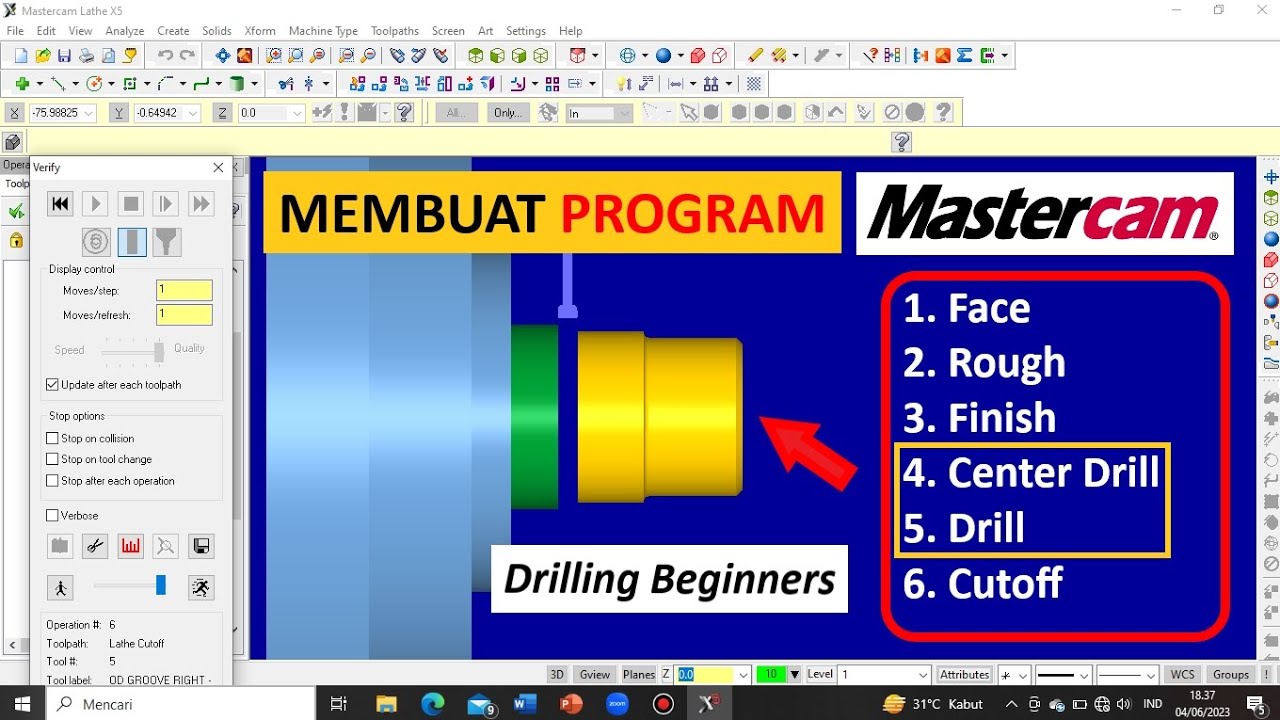Click the green cylinder solid icon
The height and width of the screenshot is (720, 1280).
point(237,84)
